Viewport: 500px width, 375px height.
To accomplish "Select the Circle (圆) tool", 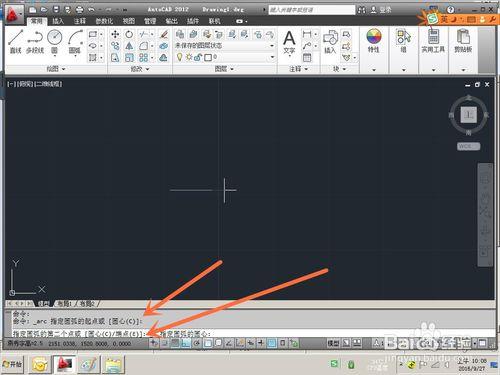I will tap(54, 41).
